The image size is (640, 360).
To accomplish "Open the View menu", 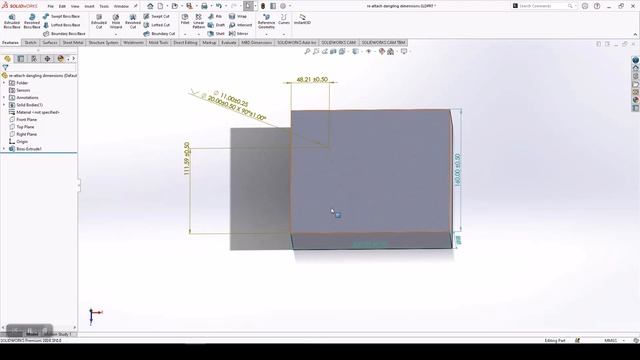I will 75,7.
